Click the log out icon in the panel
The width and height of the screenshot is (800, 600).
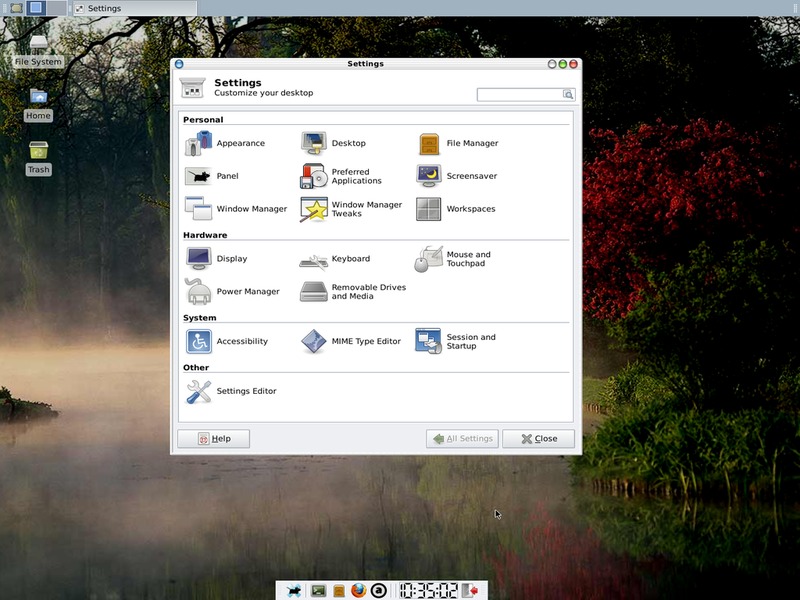point(470,590)
